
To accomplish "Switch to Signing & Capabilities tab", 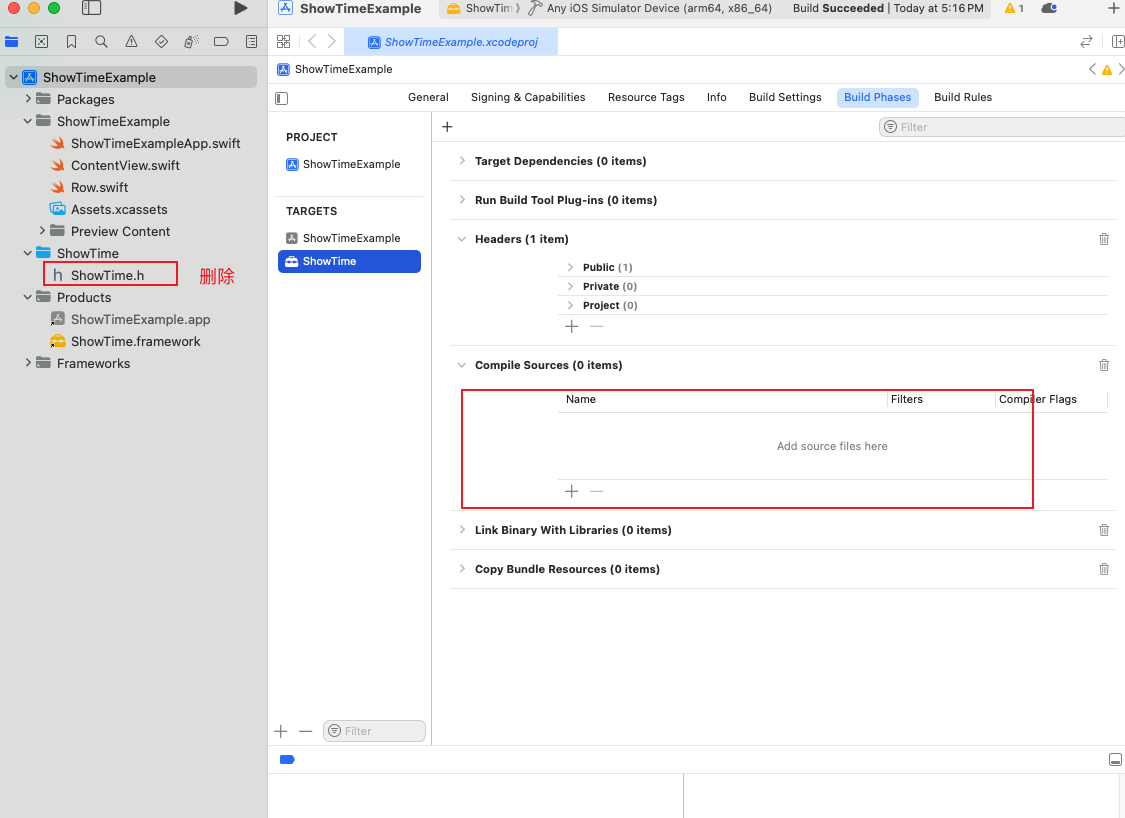I will coord(528,97).
